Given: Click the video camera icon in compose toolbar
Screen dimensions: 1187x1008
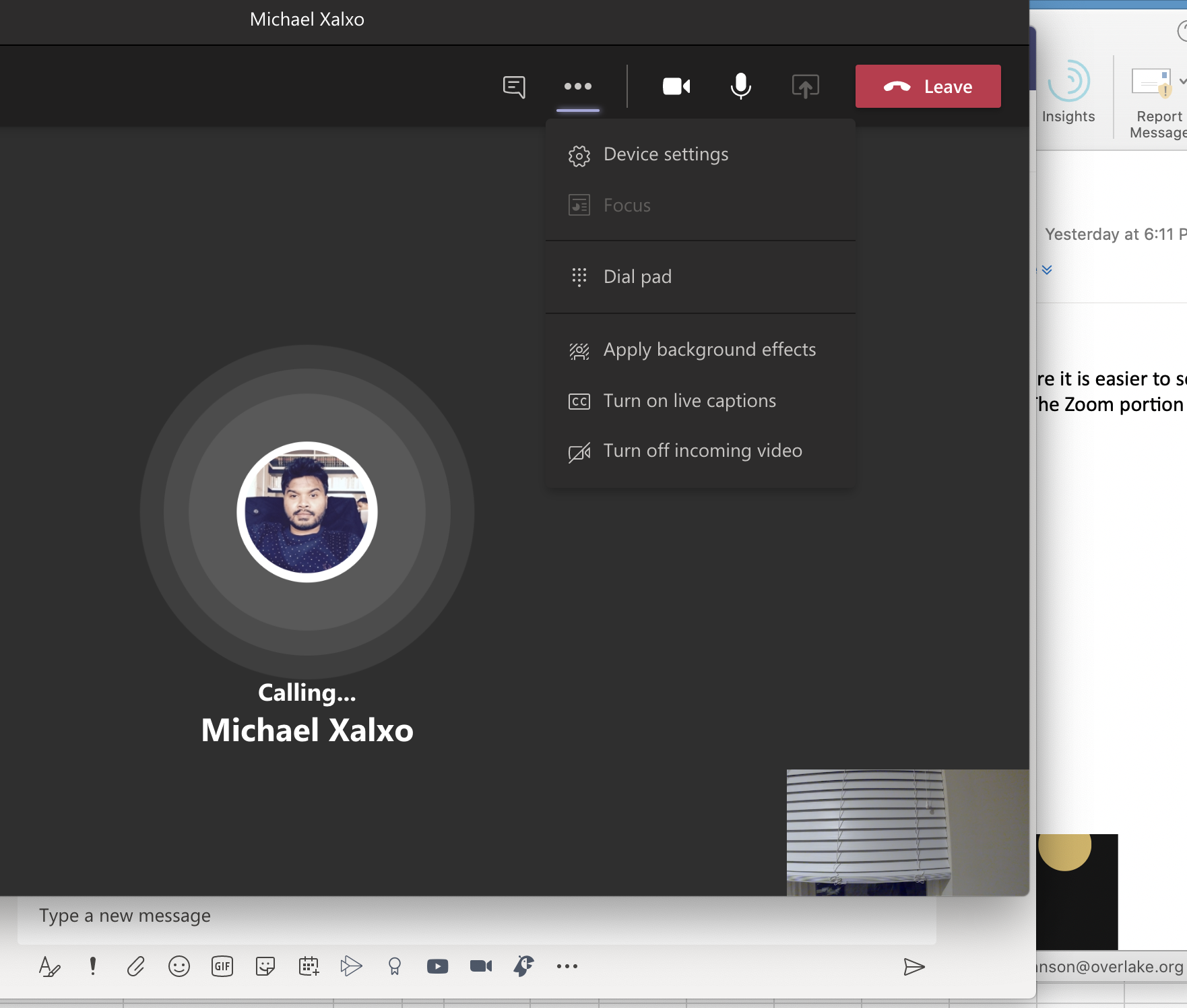Looking at the screenshot, I should click(481, 967).
